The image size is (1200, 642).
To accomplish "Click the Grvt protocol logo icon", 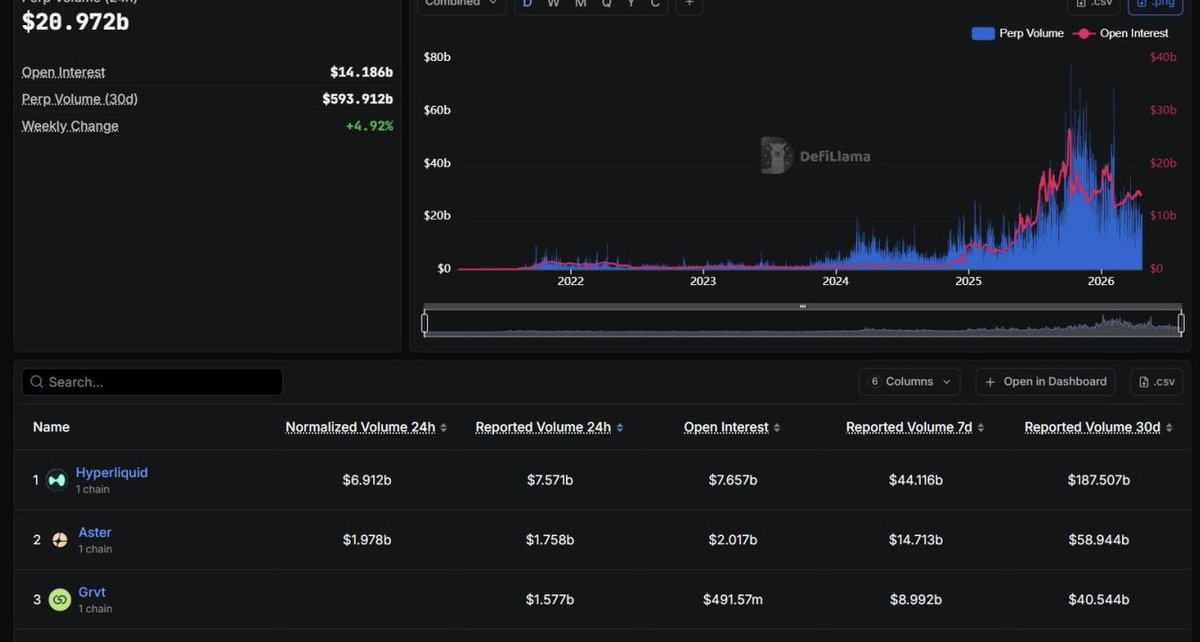I will point(60,599).
